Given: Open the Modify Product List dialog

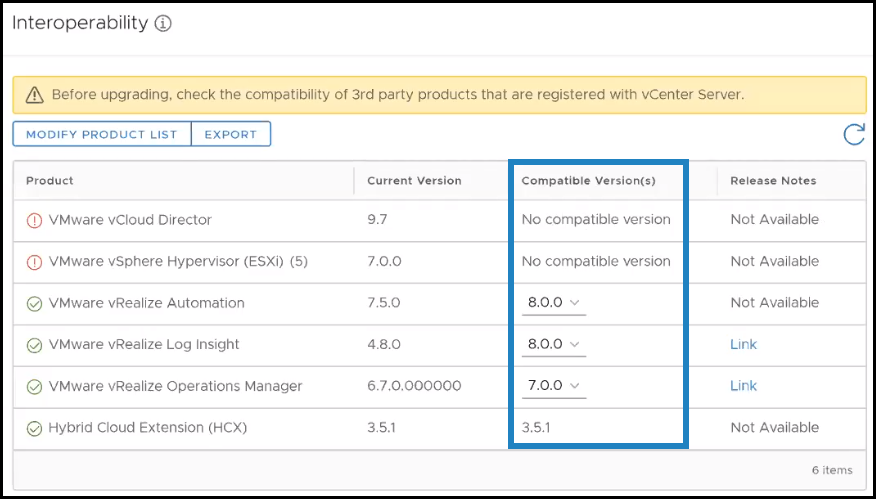Looking at the screenshot, I should [x=102, y=134].
